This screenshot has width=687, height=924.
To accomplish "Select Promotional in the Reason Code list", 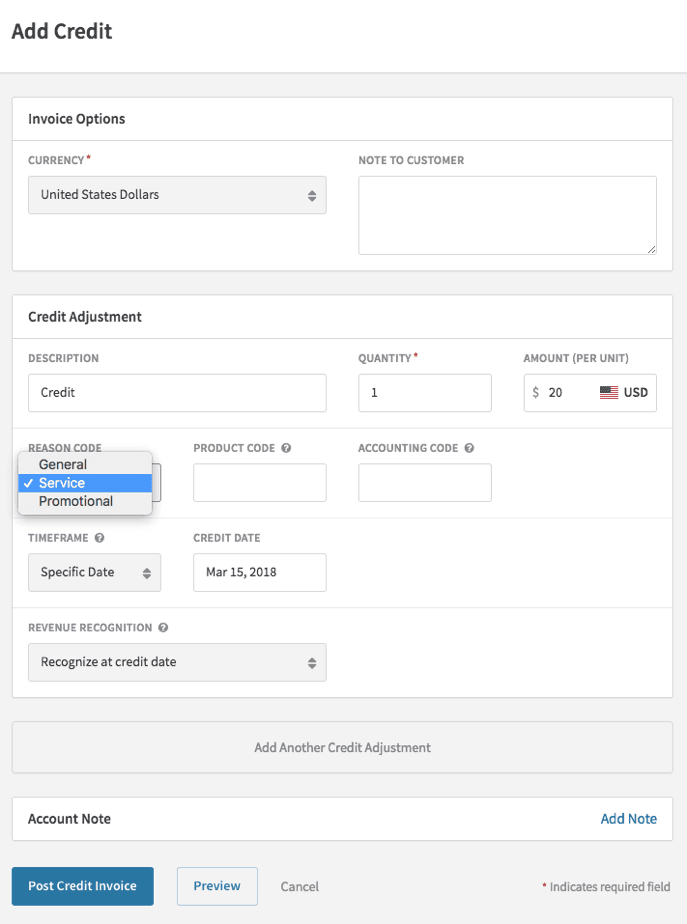I will (x=74, y=501).
